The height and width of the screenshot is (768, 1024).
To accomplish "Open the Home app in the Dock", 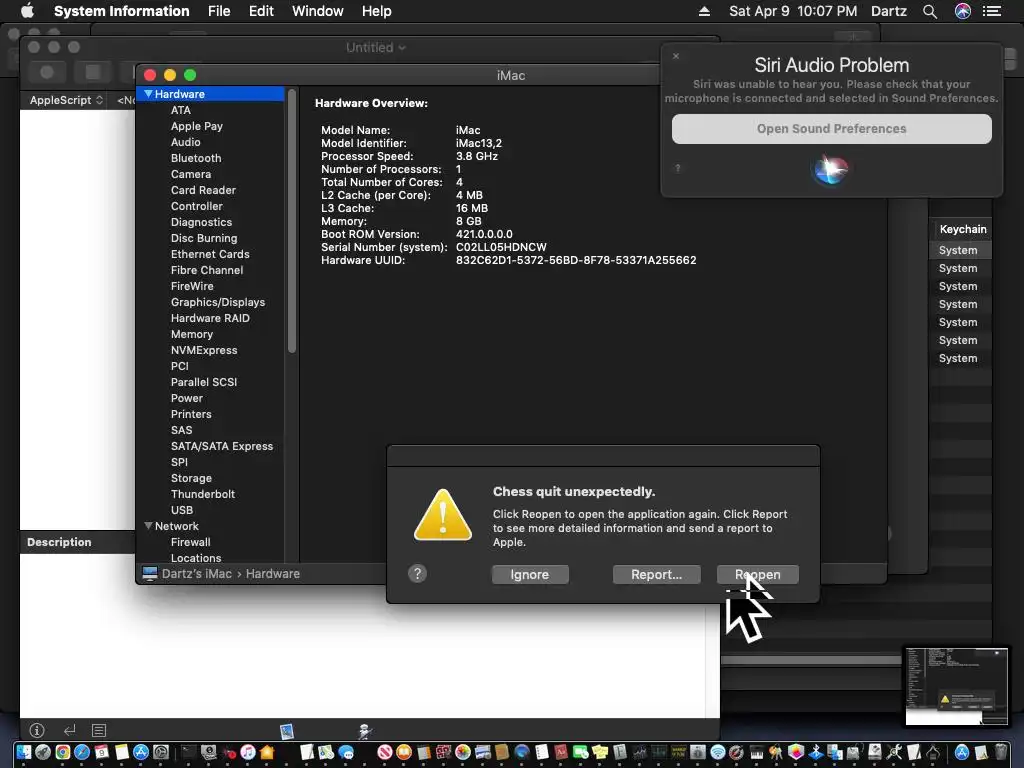I will (x=267, y=752).
